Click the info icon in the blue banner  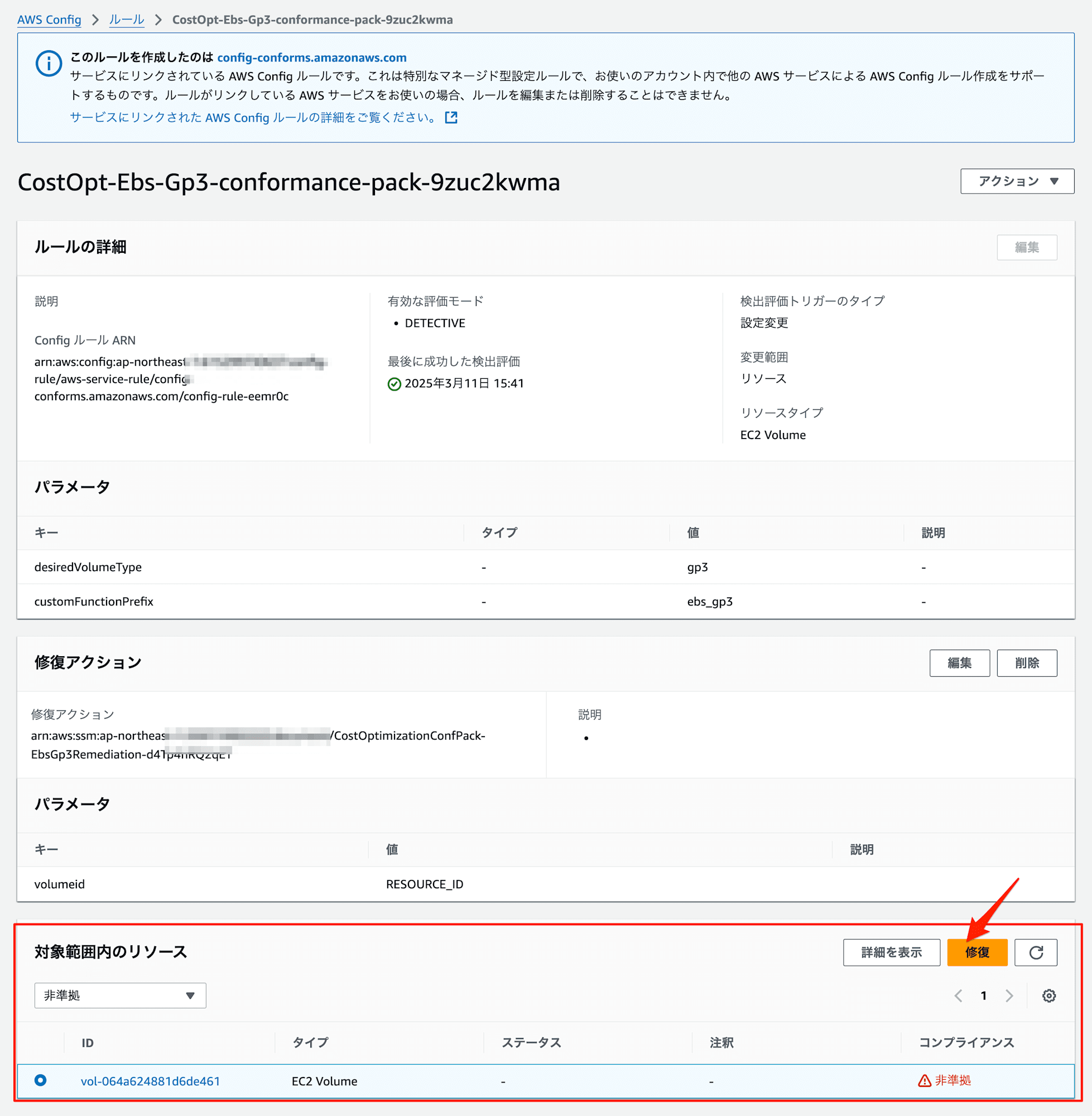[49, 63]
